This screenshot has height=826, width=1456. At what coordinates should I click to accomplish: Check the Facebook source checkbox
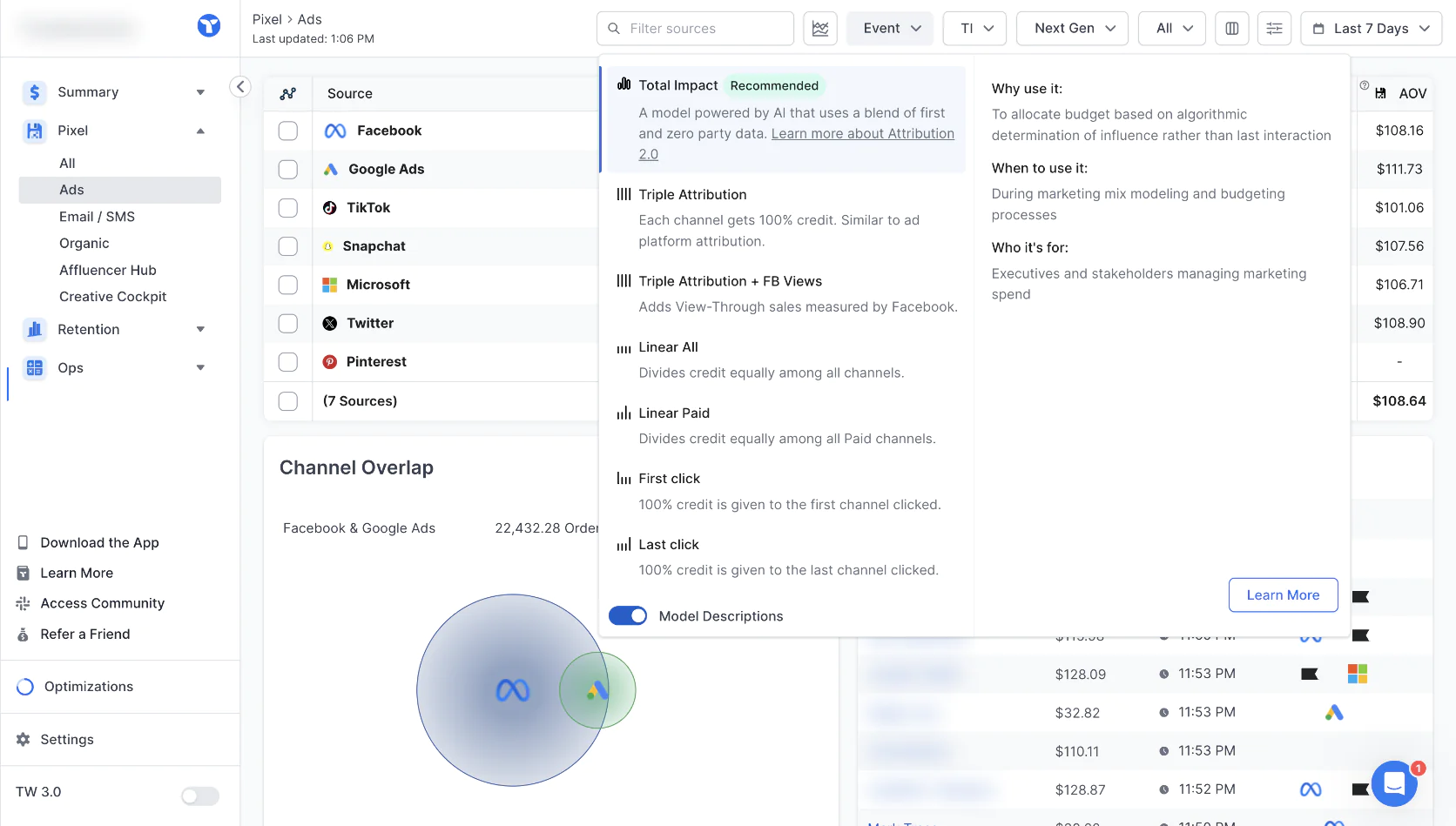[x=288, y=131]
